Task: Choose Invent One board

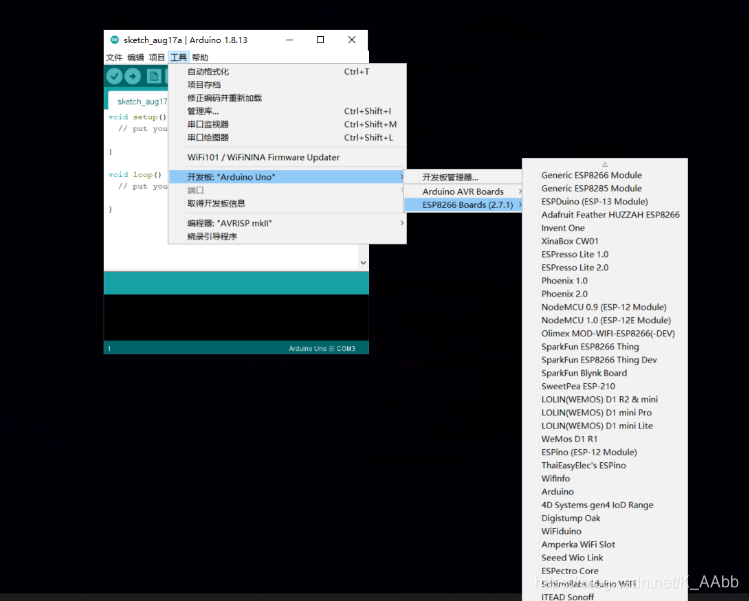Action: [605, 228]
